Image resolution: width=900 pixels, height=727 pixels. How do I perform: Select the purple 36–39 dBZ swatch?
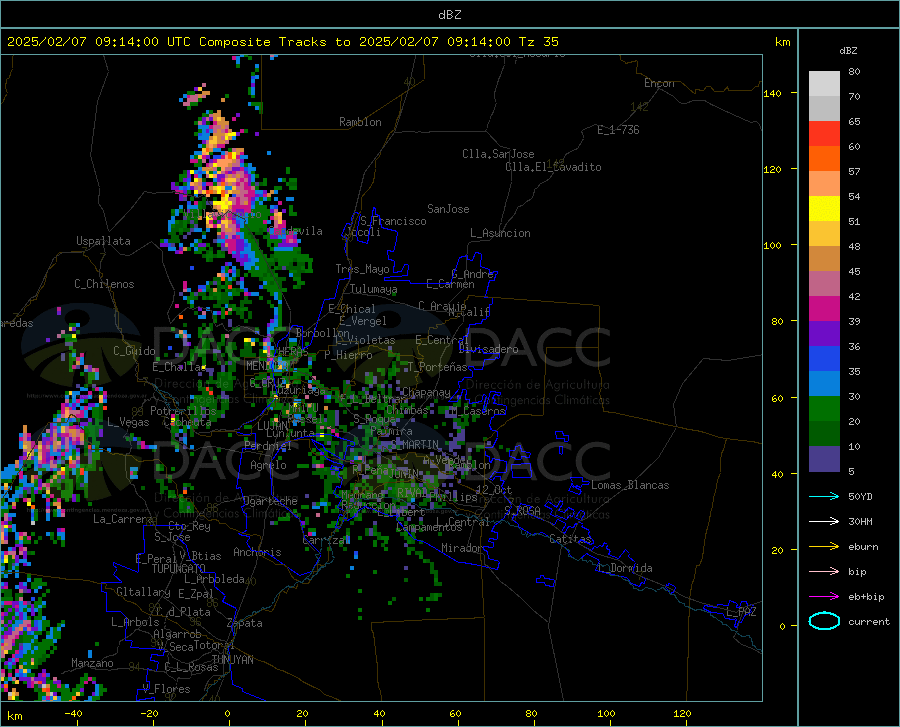[x=824, y=334]
